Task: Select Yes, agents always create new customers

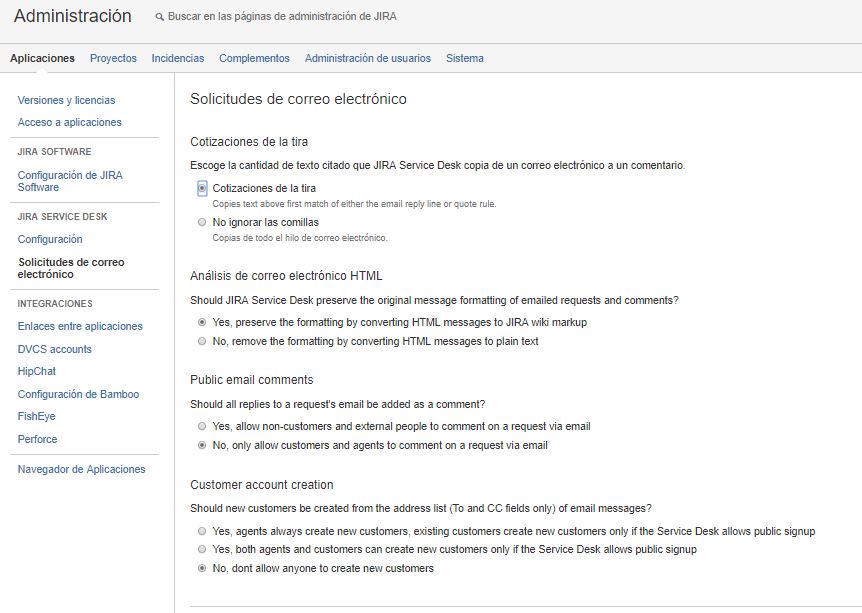Action: tap(202, 531)
